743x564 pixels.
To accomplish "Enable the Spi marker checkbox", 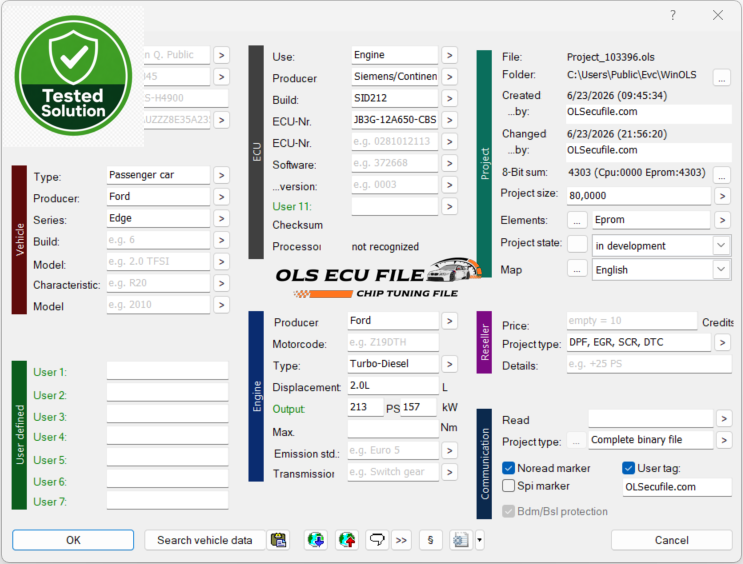I will pyautogui.click(x=508, y=486).
